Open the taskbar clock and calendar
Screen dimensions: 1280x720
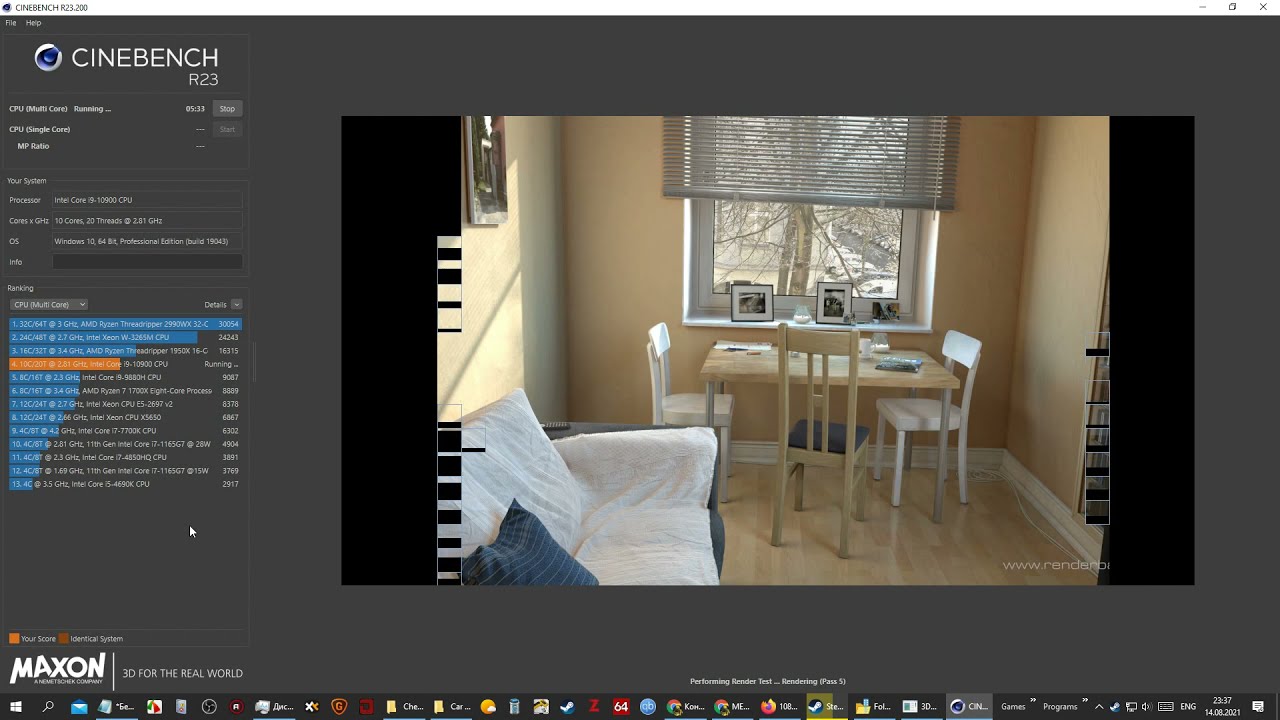(x=1222, y=707)
